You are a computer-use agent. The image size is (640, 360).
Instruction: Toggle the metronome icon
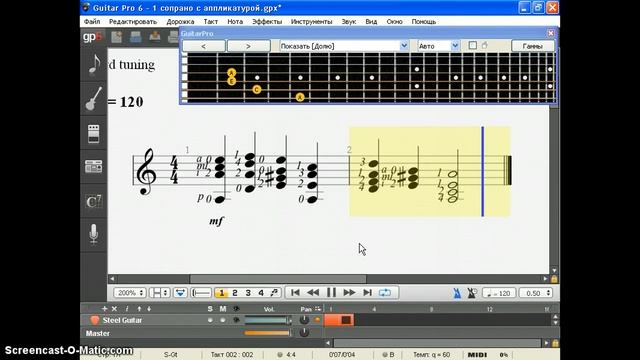[x=457, y=293]
